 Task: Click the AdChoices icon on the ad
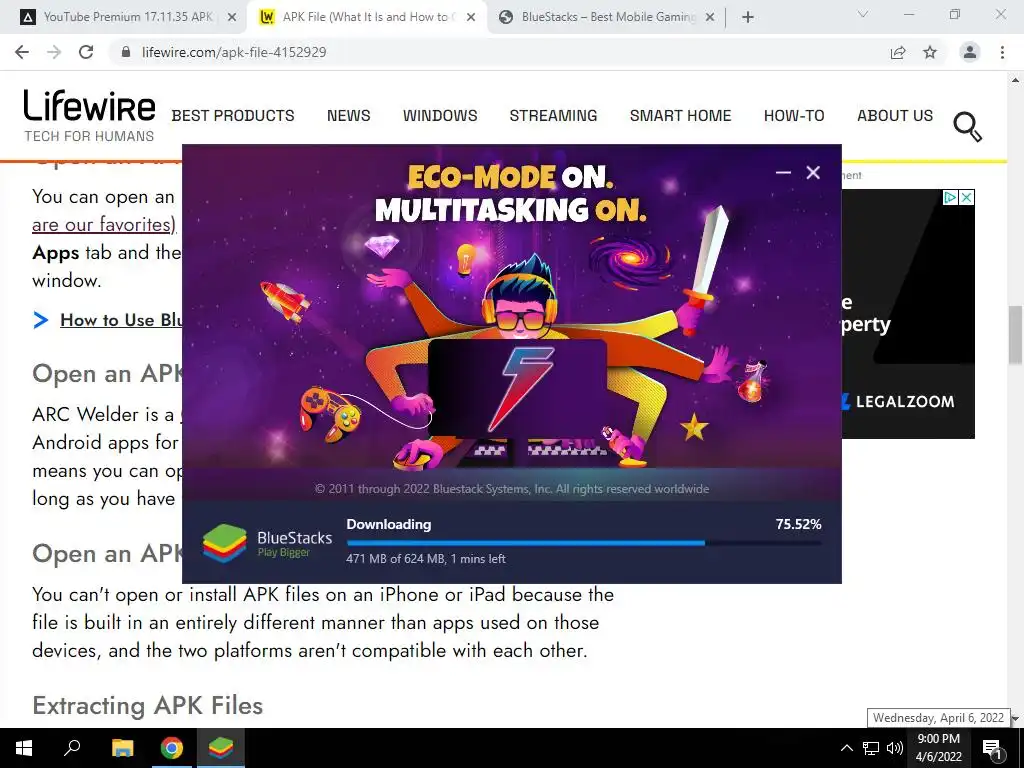(x=950, y=197)
